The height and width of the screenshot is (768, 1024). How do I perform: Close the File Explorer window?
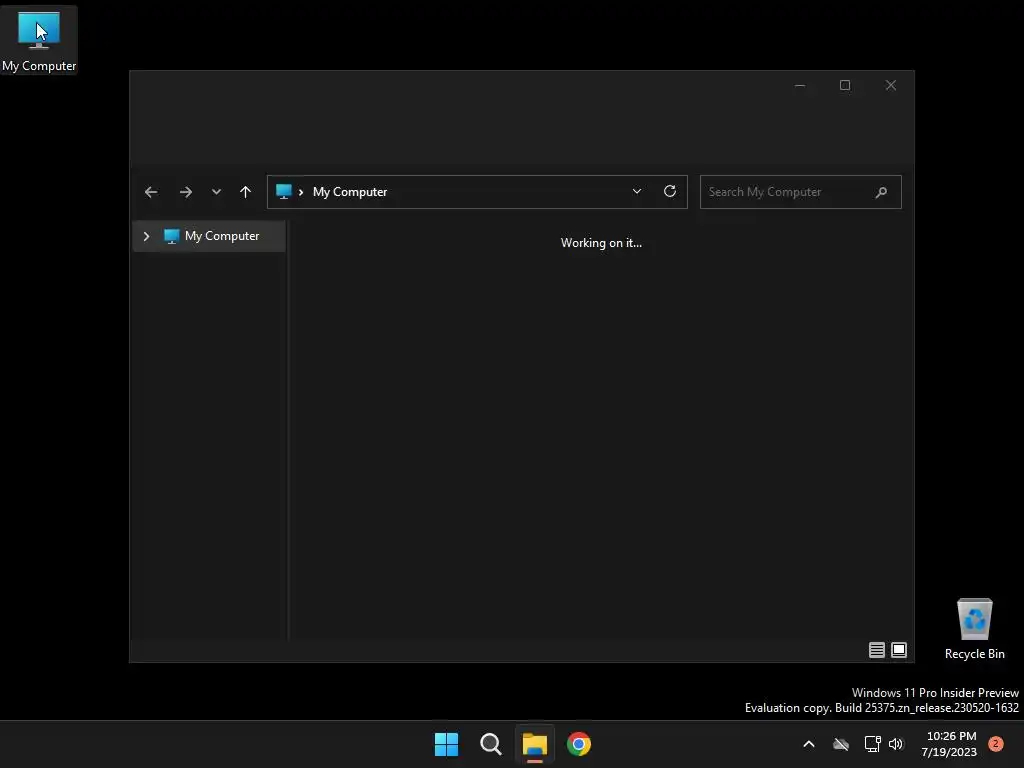(891, 86)
